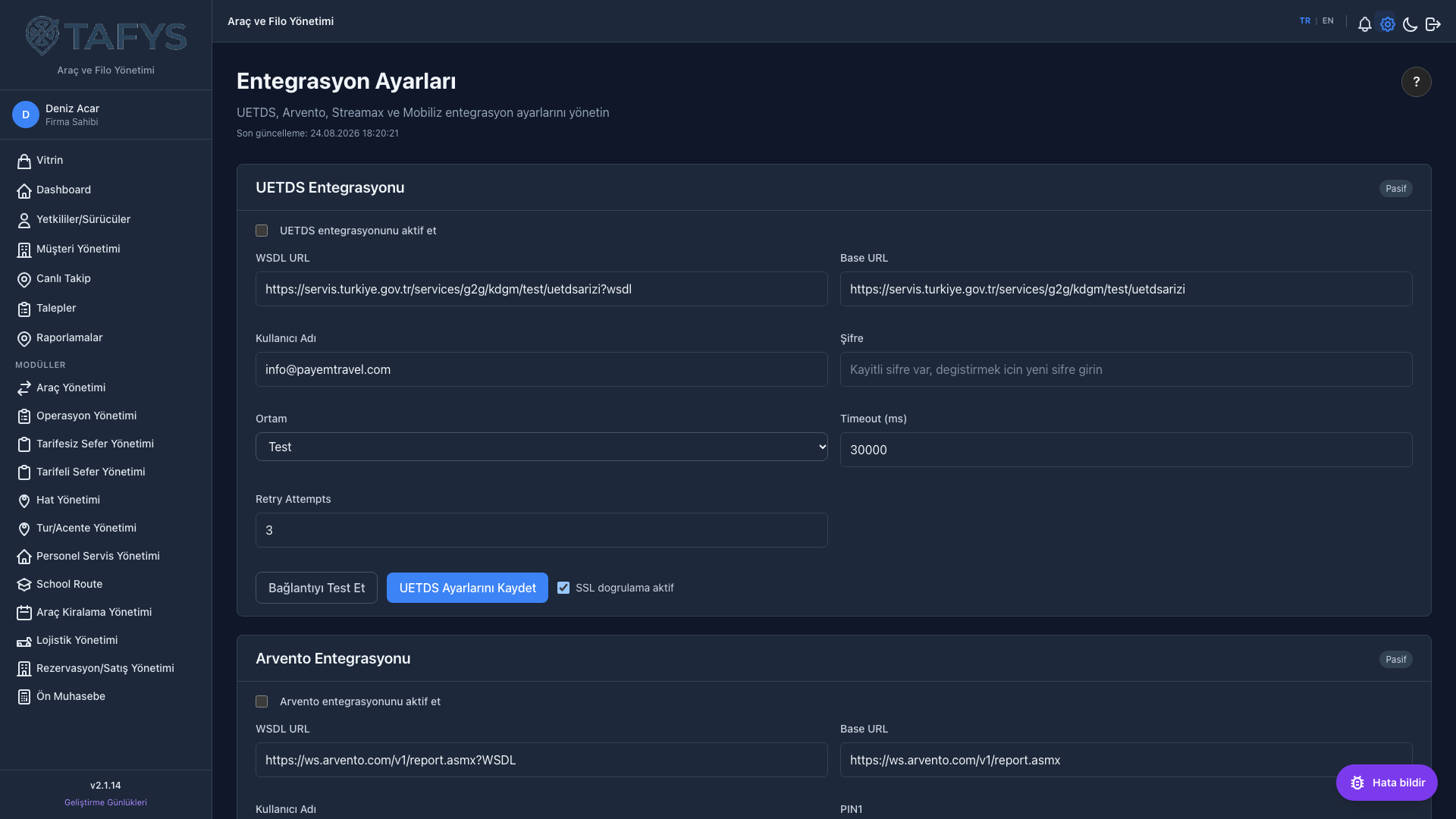Click UETDS Ayarlarını Kaydet button
1456x819 pixels.
tap(467, 588)
